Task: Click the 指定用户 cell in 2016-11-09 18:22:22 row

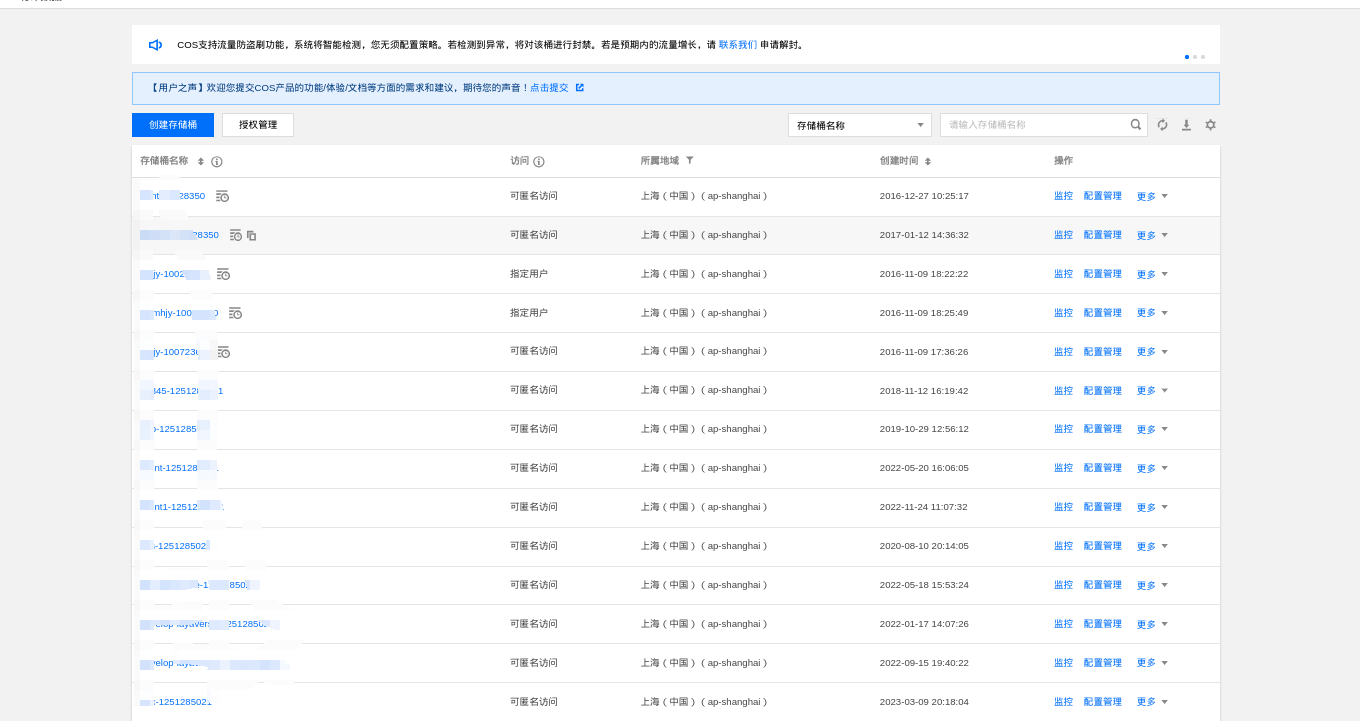Action: click(529, 274)
